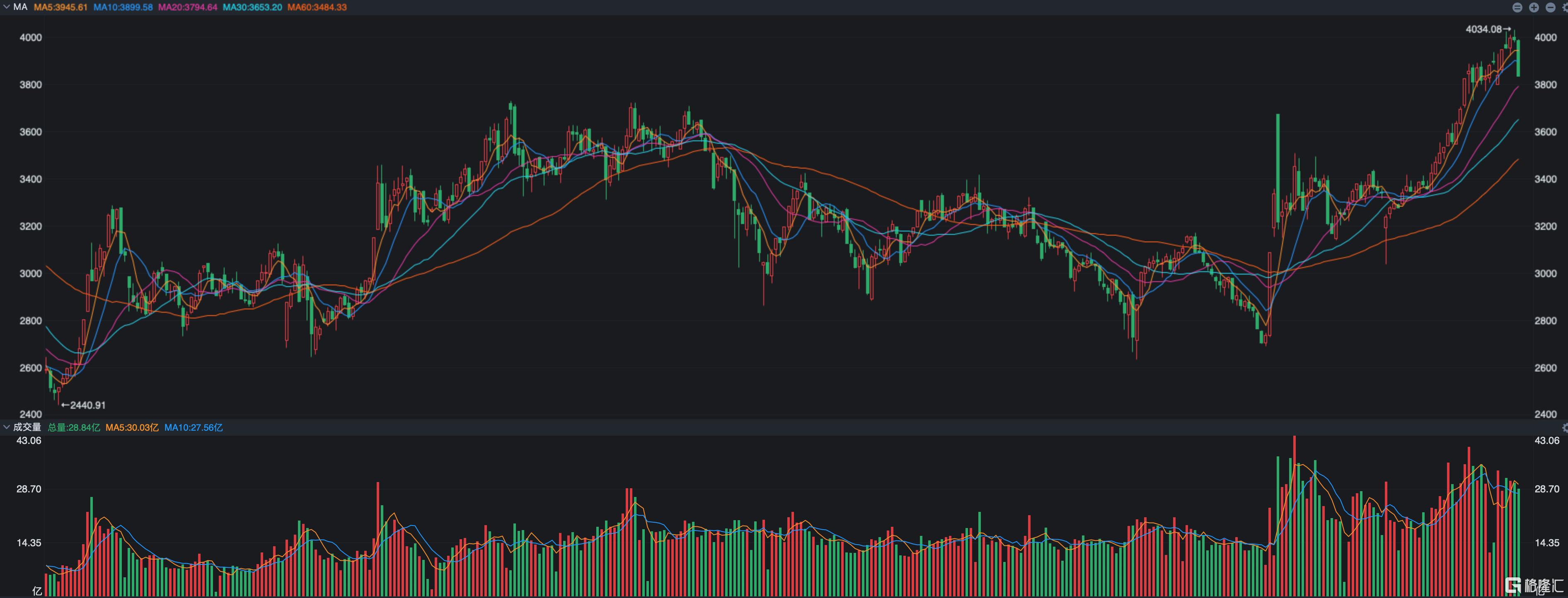This screenshot has width=1568, height=598.
Task: Toggle the MA60:3484.33 legend entry
Action: point(317,7)
